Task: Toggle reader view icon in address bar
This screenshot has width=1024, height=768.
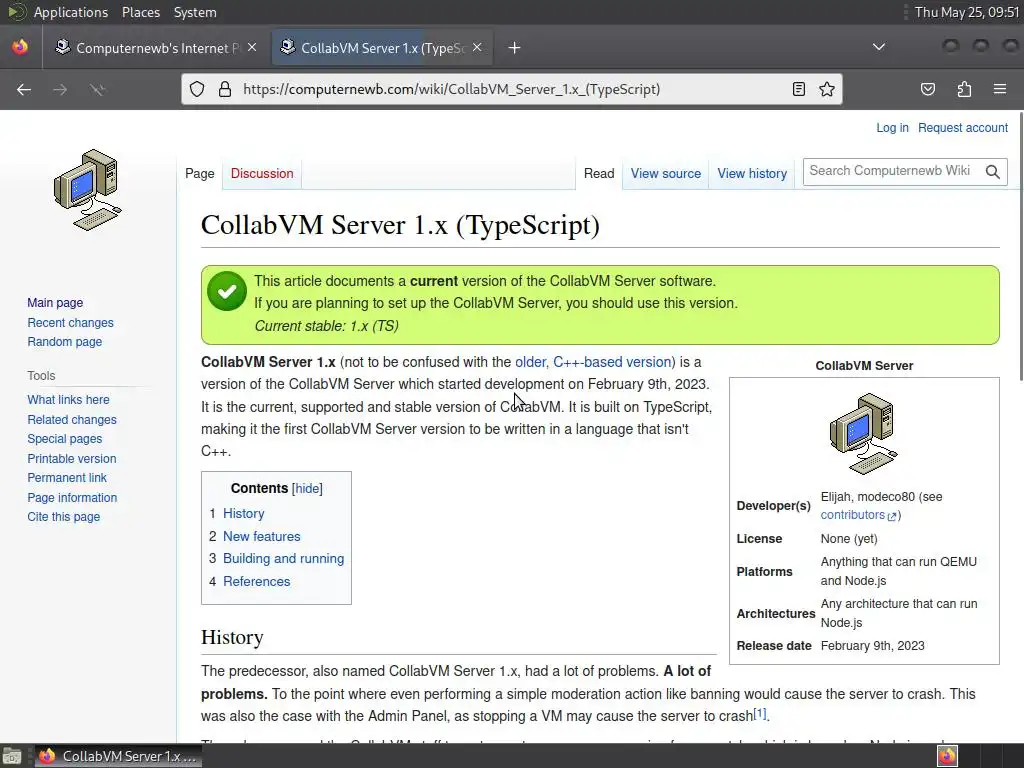Action: point(798,89)
